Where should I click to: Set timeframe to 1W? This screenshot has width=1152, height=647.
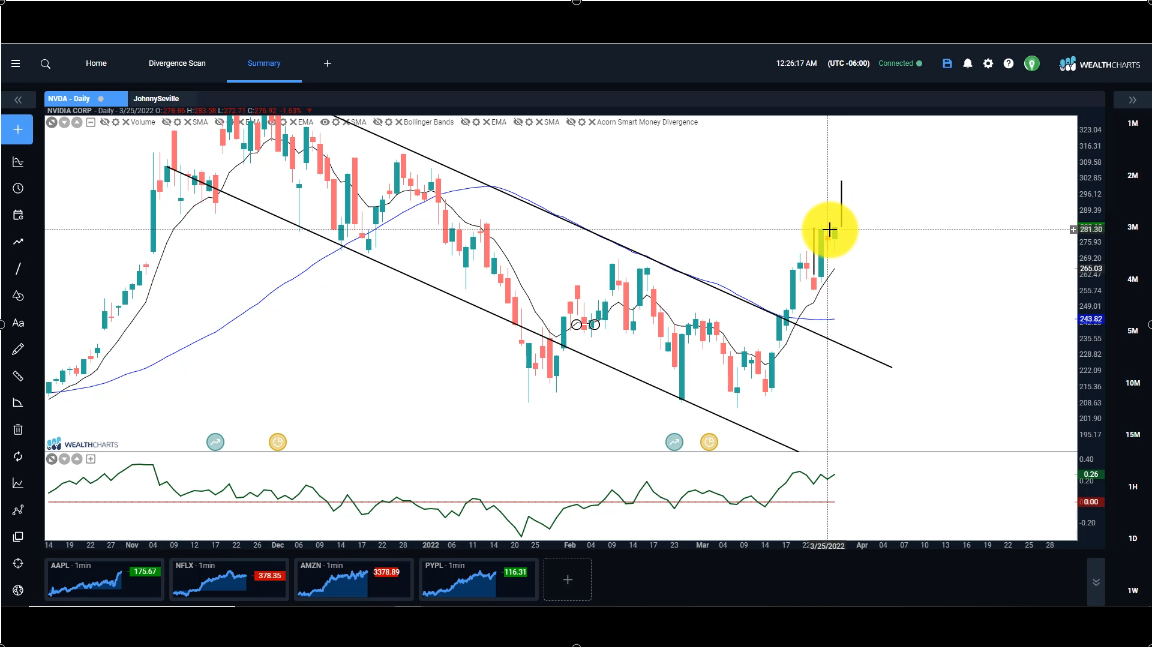1132,590
